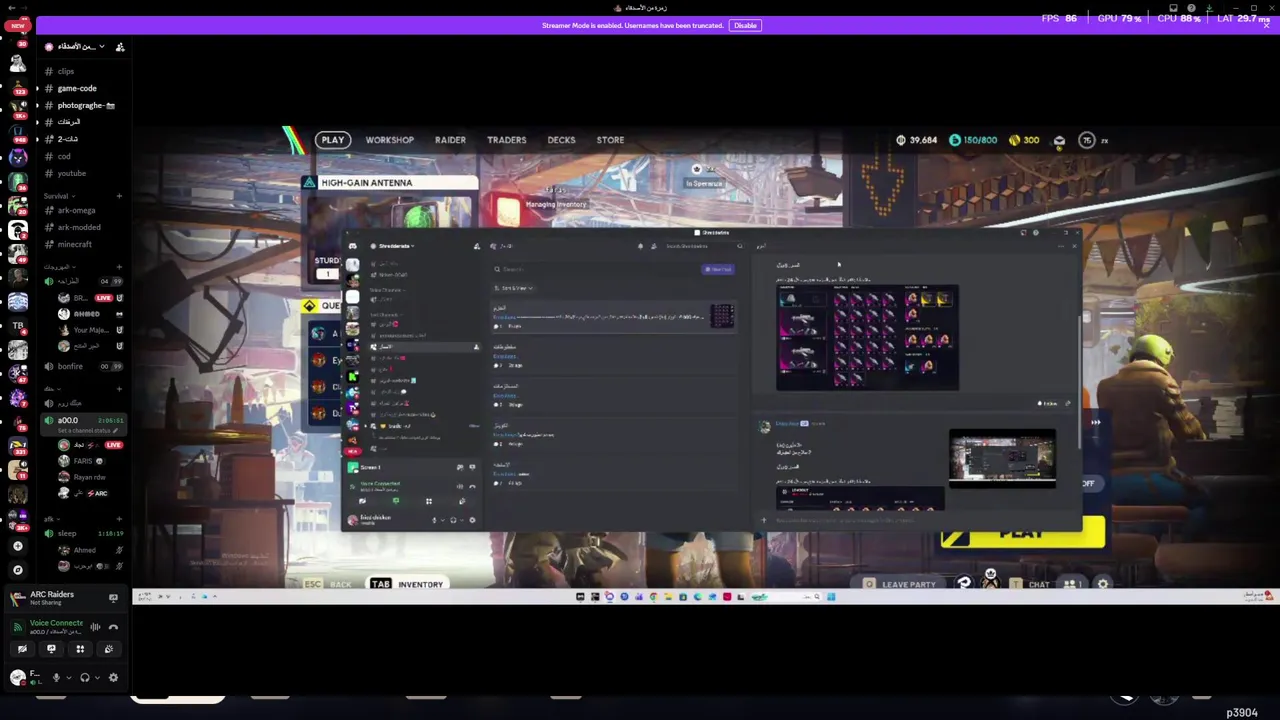Select the PLAY tab in game menu
The width and height of the screenshot is (1280, 720).
click(x=333, y=140)
